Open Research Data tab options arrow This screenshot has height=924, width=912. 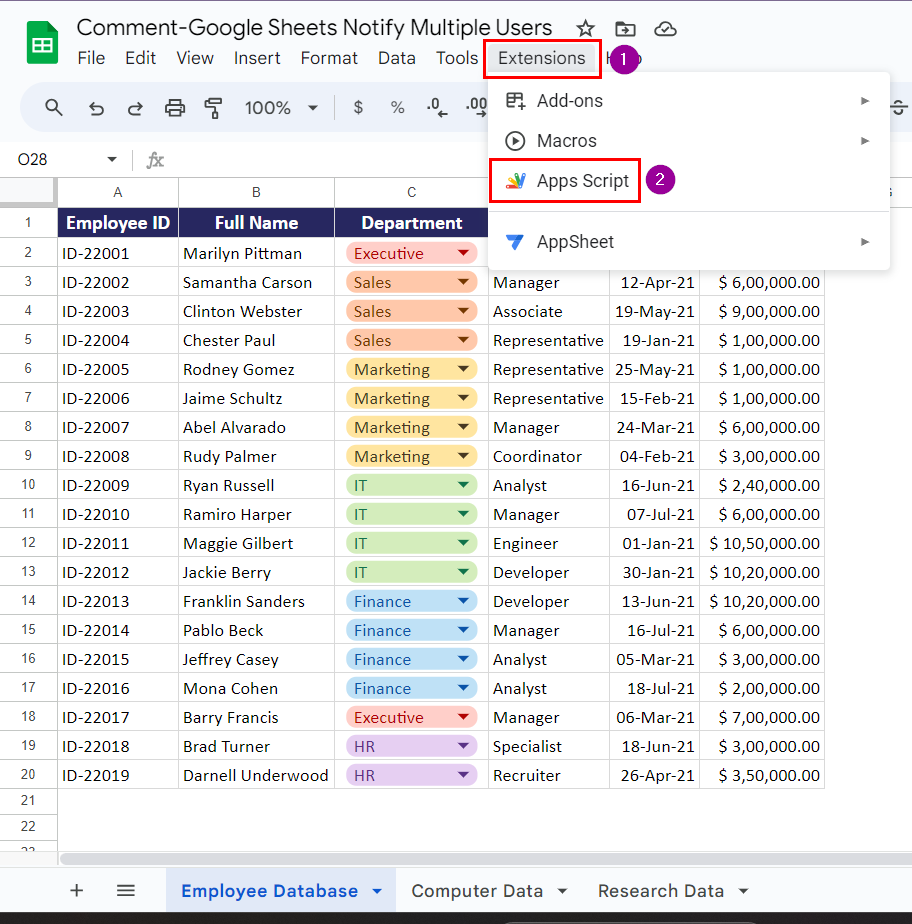744,892
